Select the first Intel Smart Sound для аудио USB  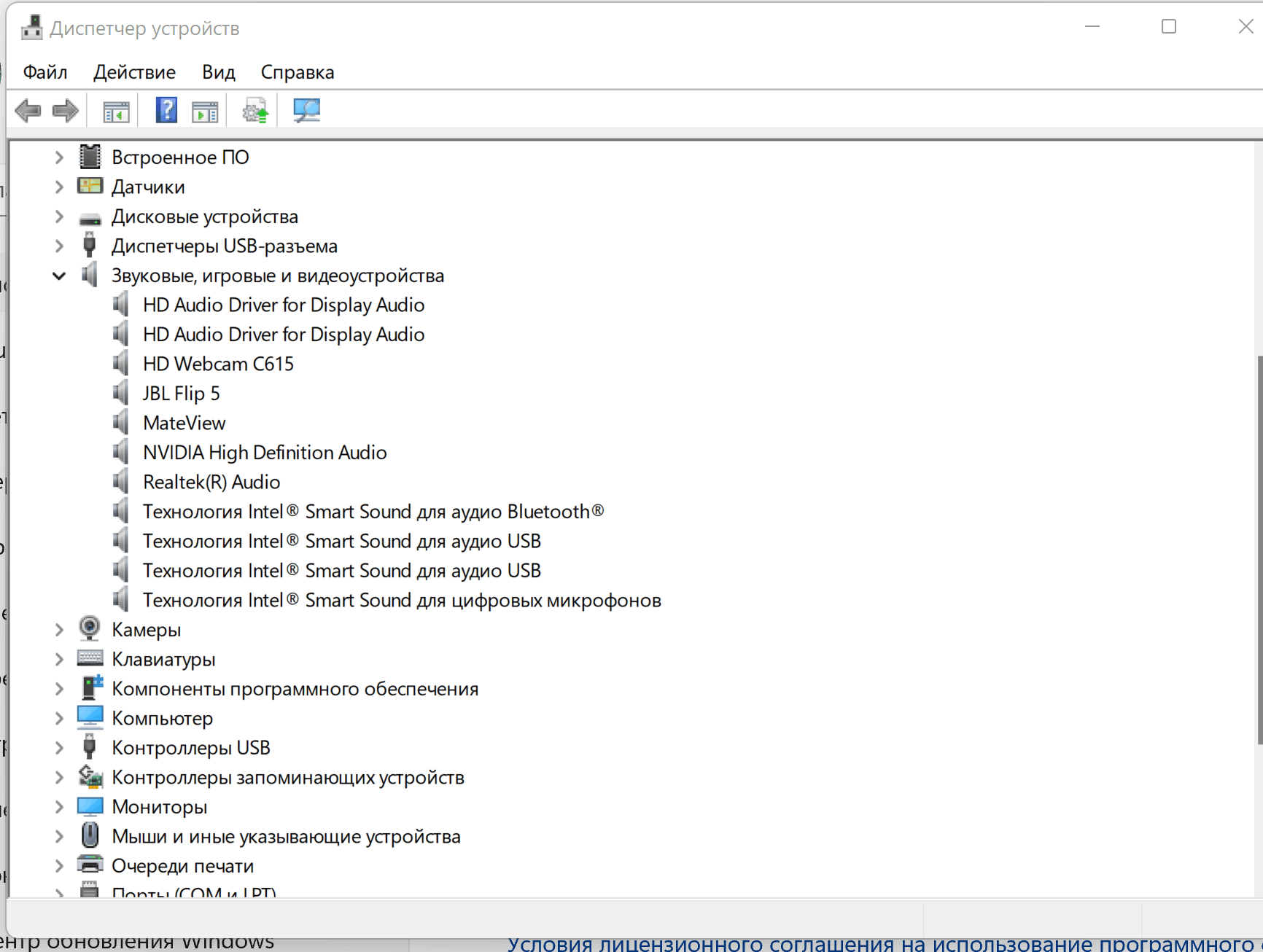tap(341, 541)
